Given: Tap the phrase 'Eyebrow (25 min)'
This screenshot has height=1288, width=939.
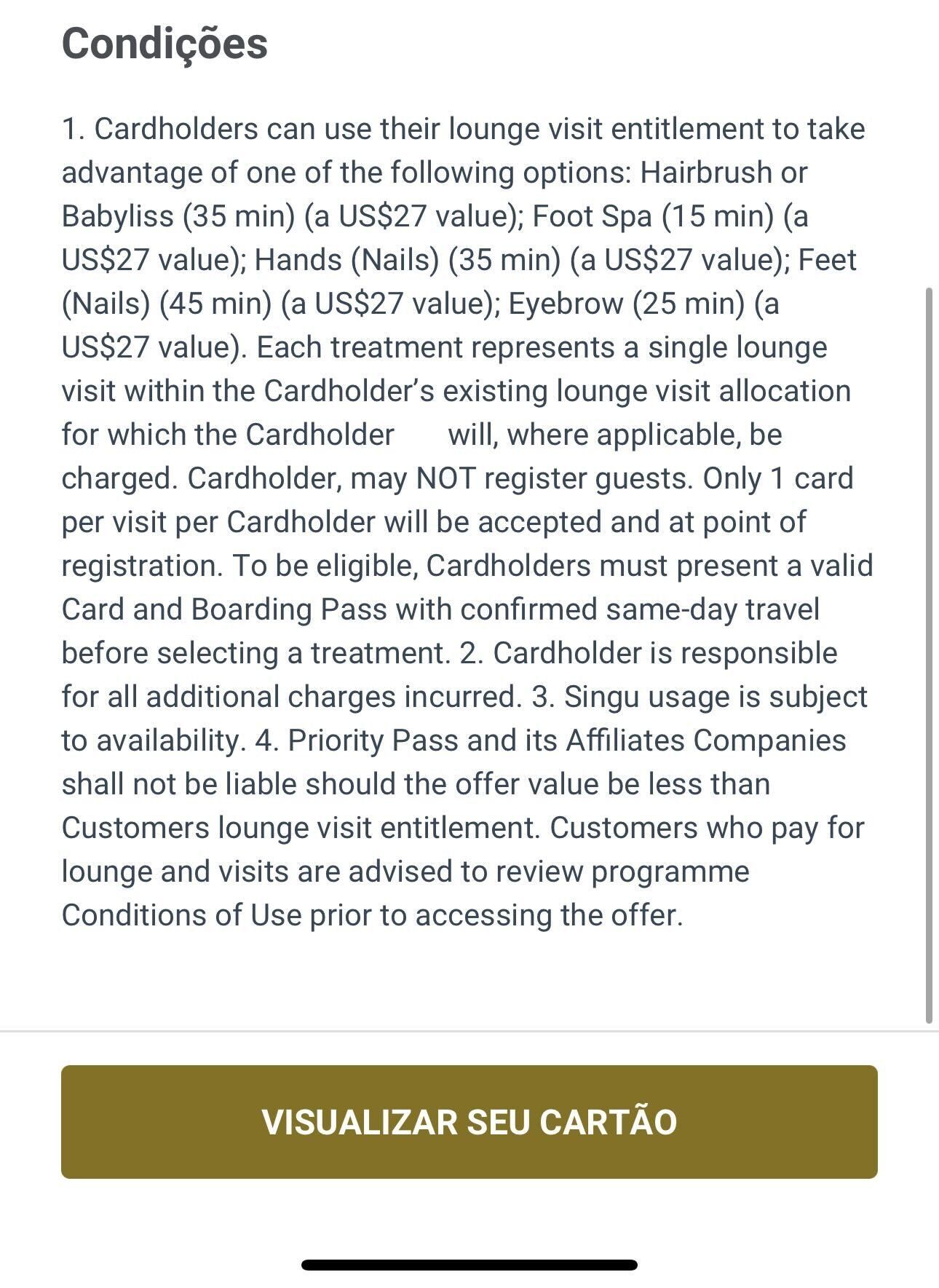Looking at the screenshot, I should point(627,304).
